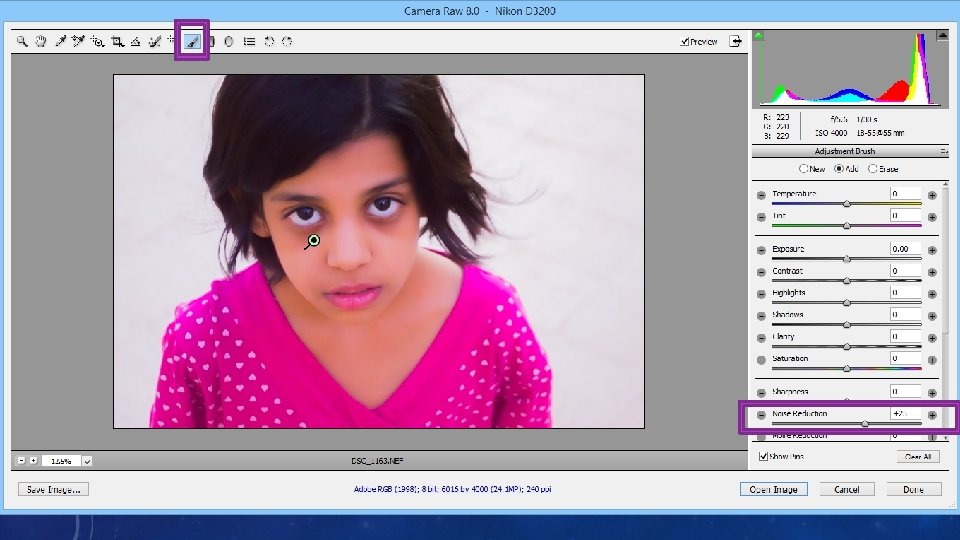Rotate image 90° counterclockwise
Image resolution: width=960 pixels, height=540 pixels.
pyautogui.click(x=269, y=41)
